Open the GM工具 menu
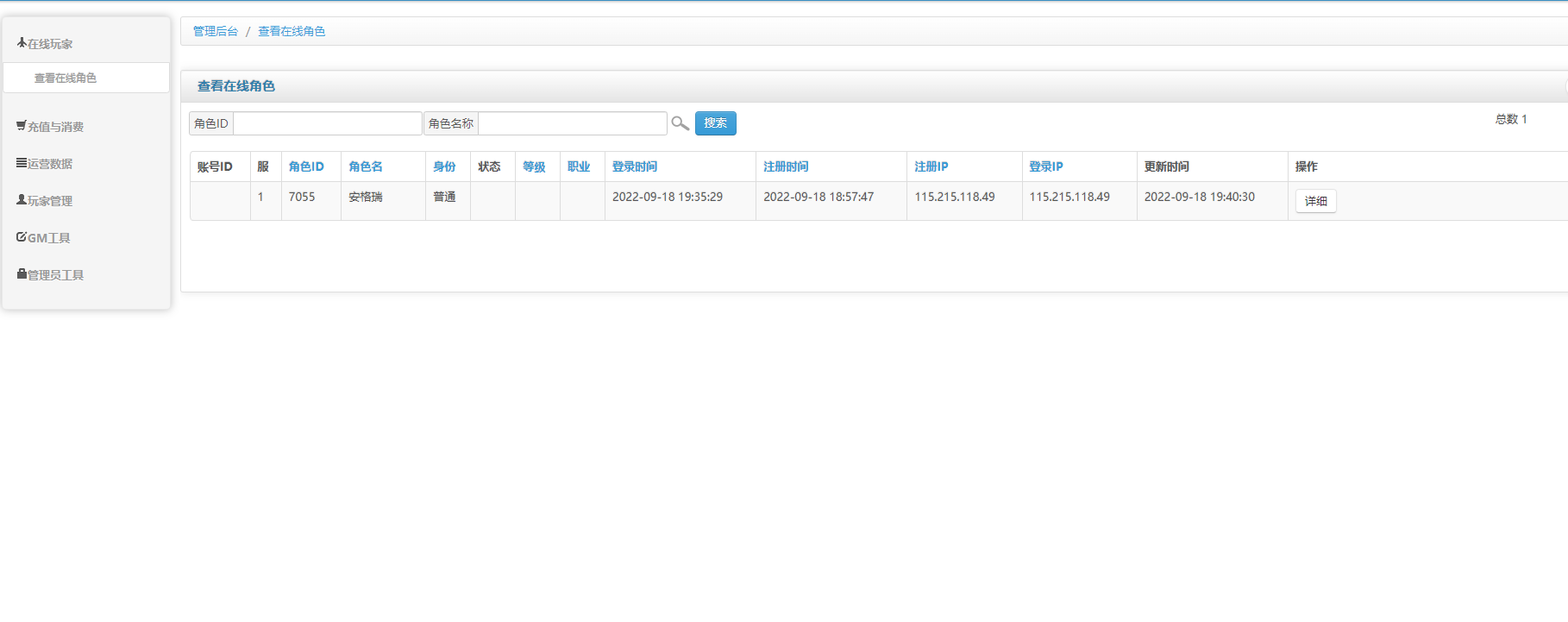The height and width of the screenshot is (622, 1568). coord(49,238)
